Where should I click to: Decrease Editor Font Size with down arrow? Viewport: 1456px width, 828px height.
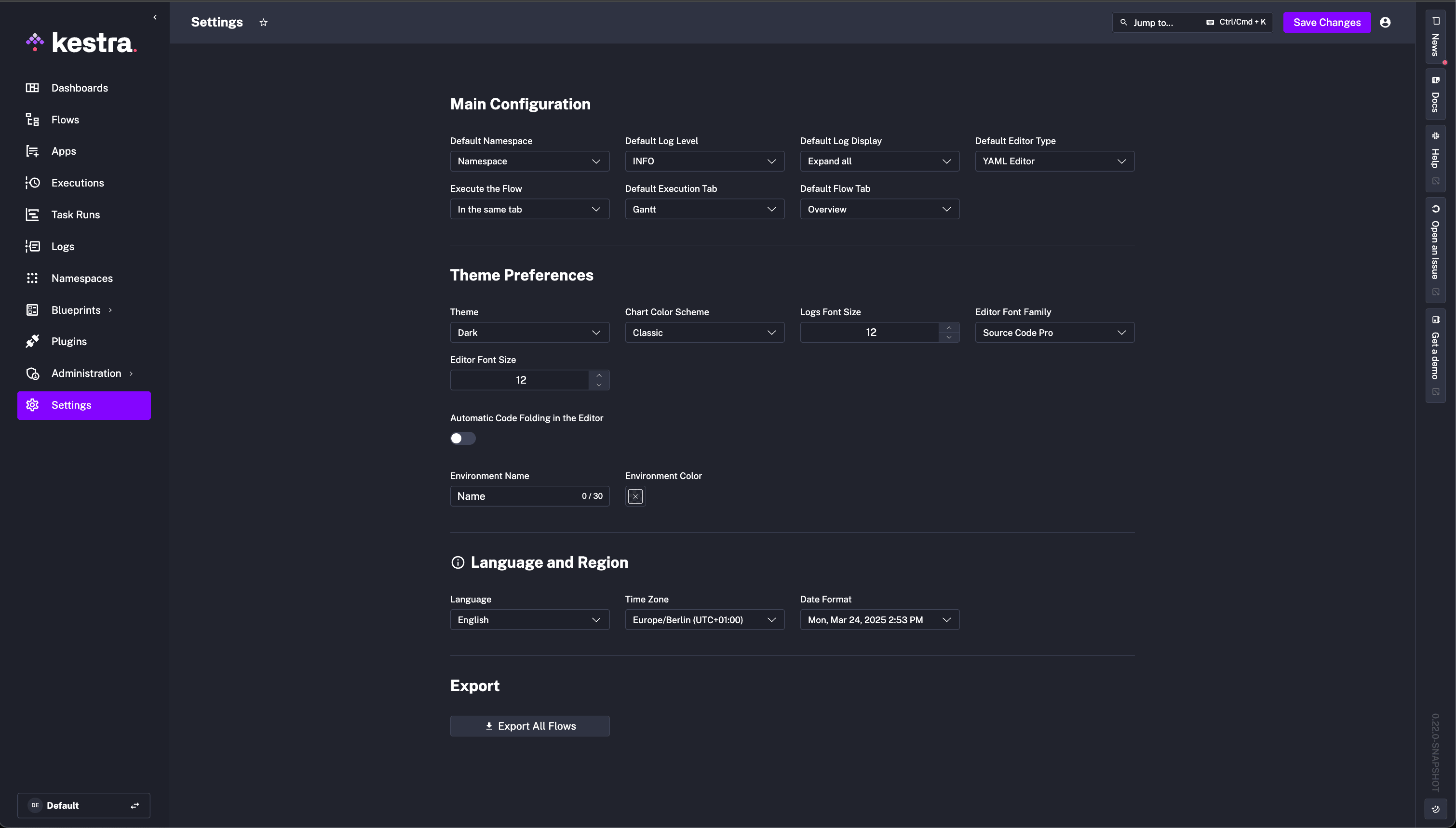tap(599, 385)
